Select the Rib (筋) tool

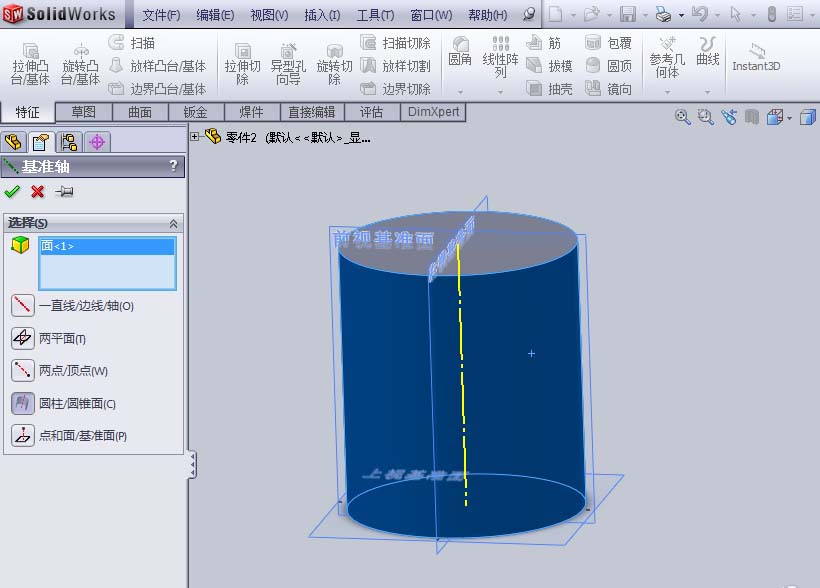pos(543,42)
